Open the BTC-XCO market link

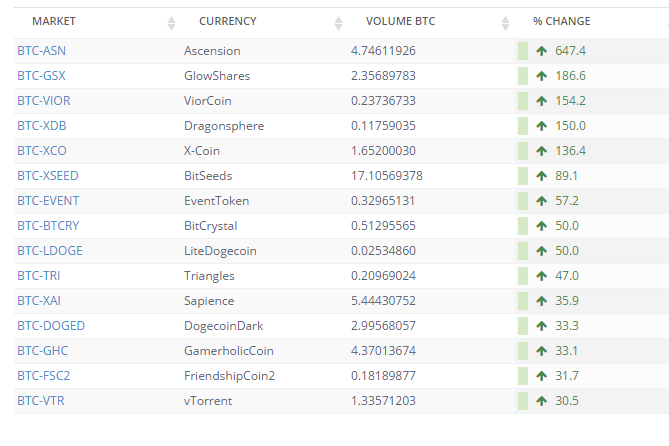click(42, 151)
